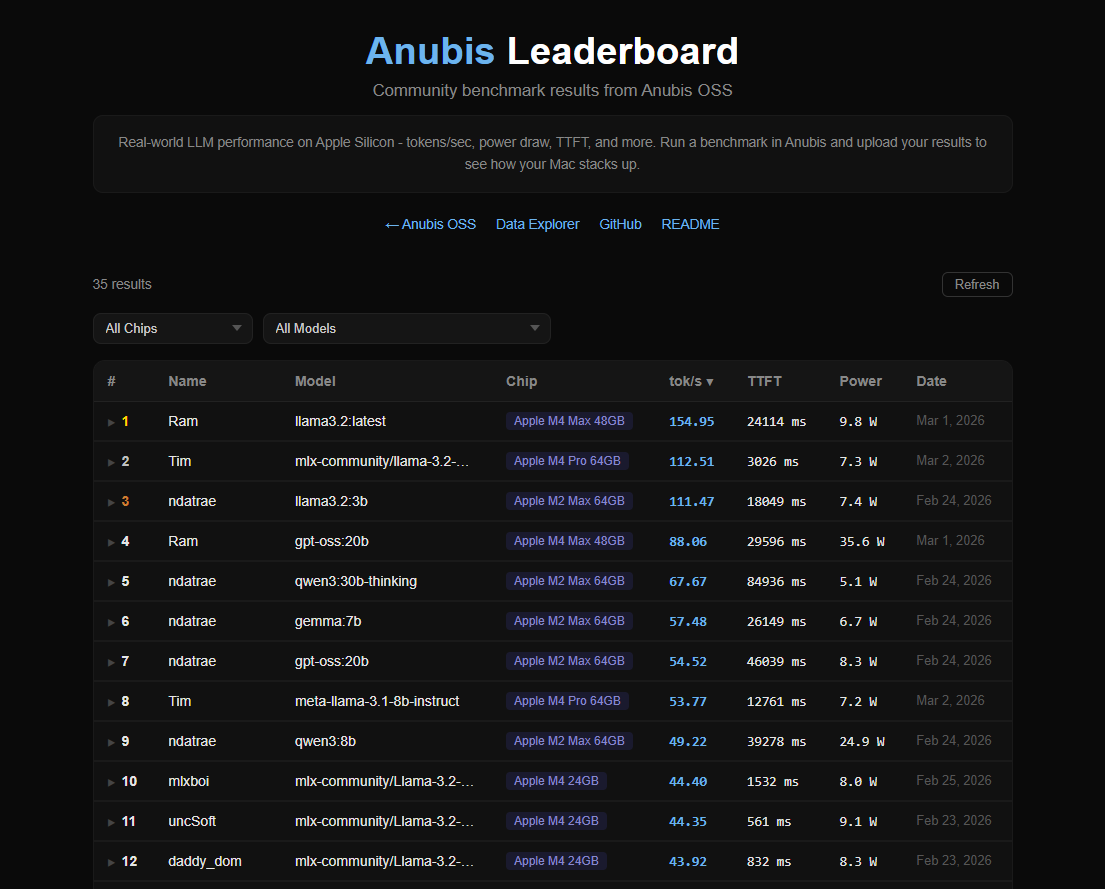Screen dimensions: 1105x889
Task: Expand the rank 12 daddy_dom row
Action: pos(112,862)
